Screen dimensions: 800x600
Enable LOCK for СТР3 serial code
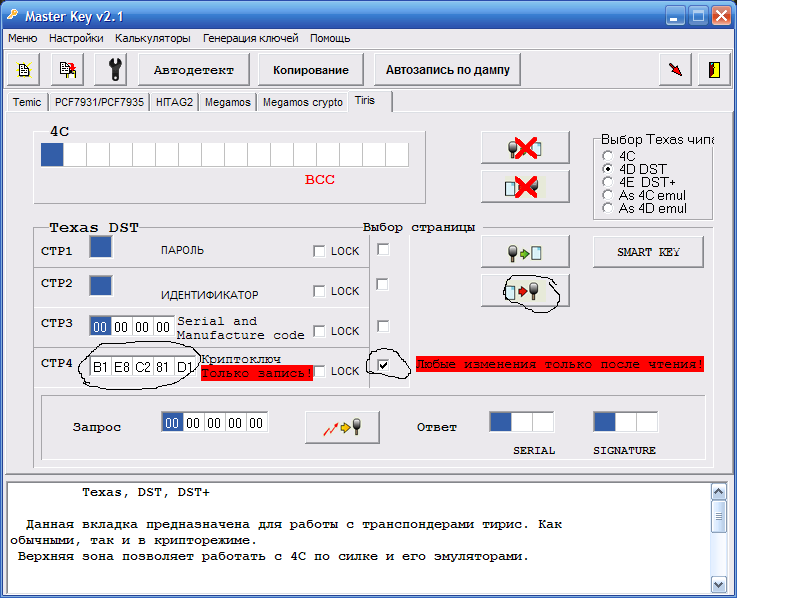pos(319,331)
